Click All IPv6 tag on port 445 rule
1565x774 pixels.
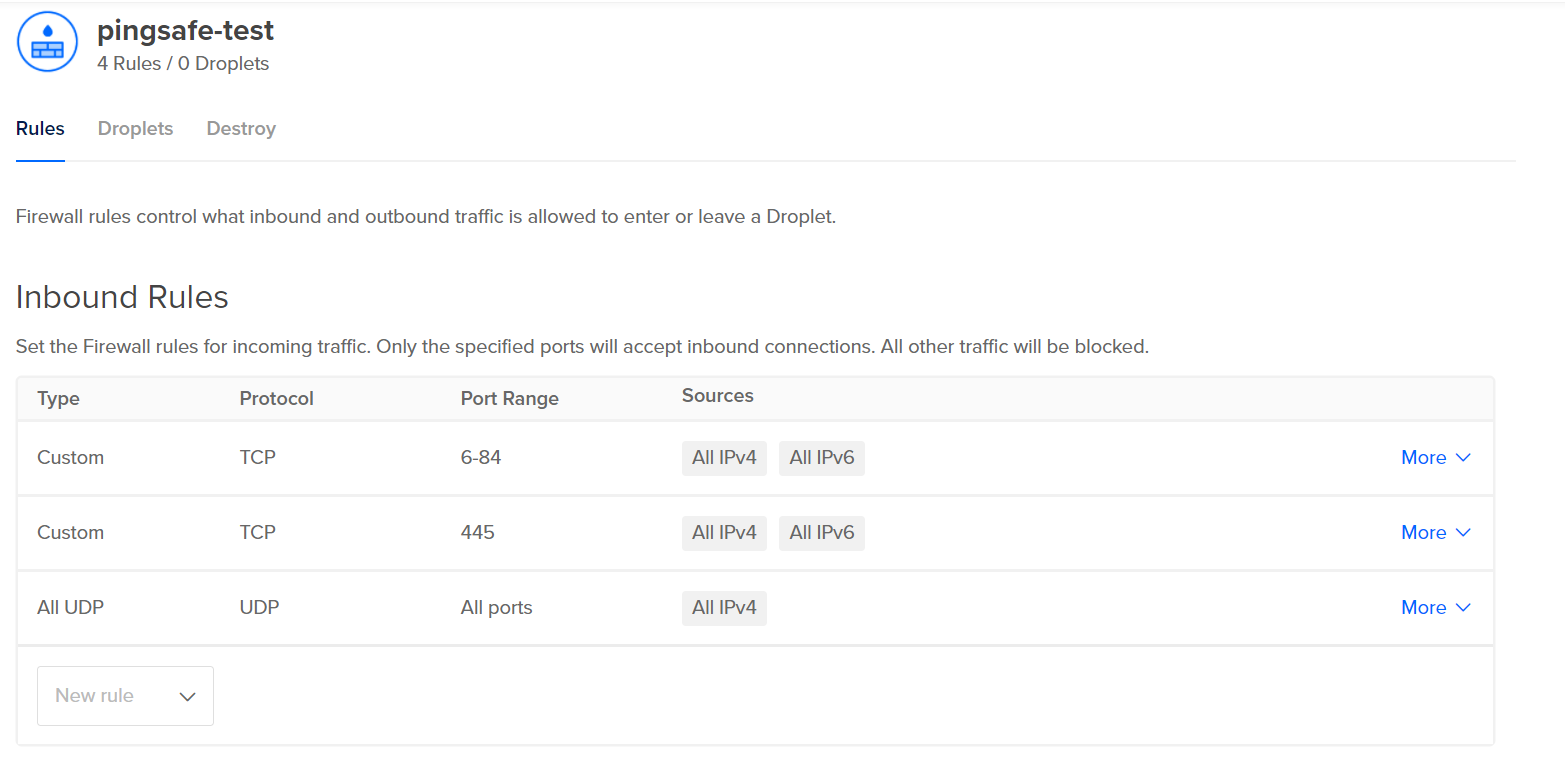pos(821,533)
